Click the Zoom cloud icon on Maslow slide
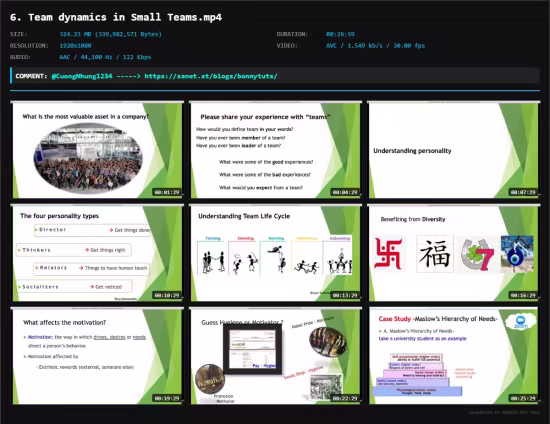Image resolution: width=550 pixels, height=424 pixels. click(x=521, y=322)
